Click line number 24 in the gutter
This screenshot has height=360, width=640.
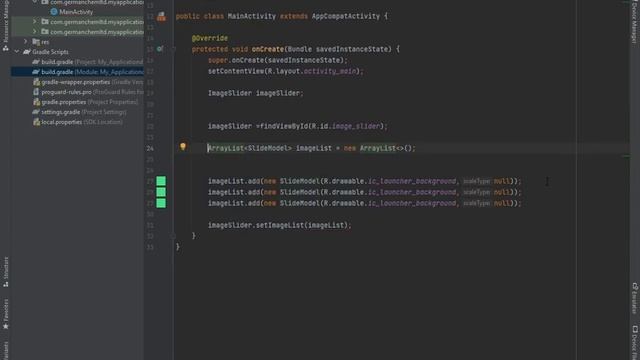pyautogui.click(x=150, y=148)
